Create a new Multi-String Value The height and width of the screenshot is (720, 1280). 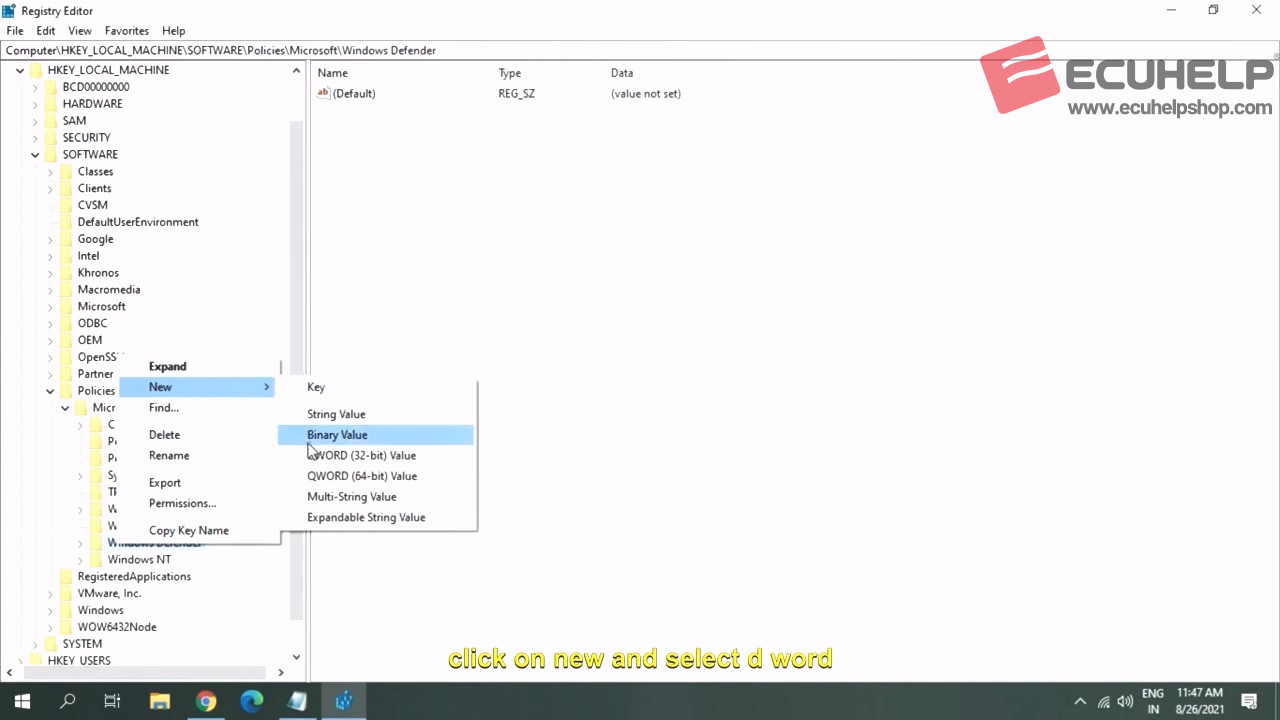(x=376, y=497)
